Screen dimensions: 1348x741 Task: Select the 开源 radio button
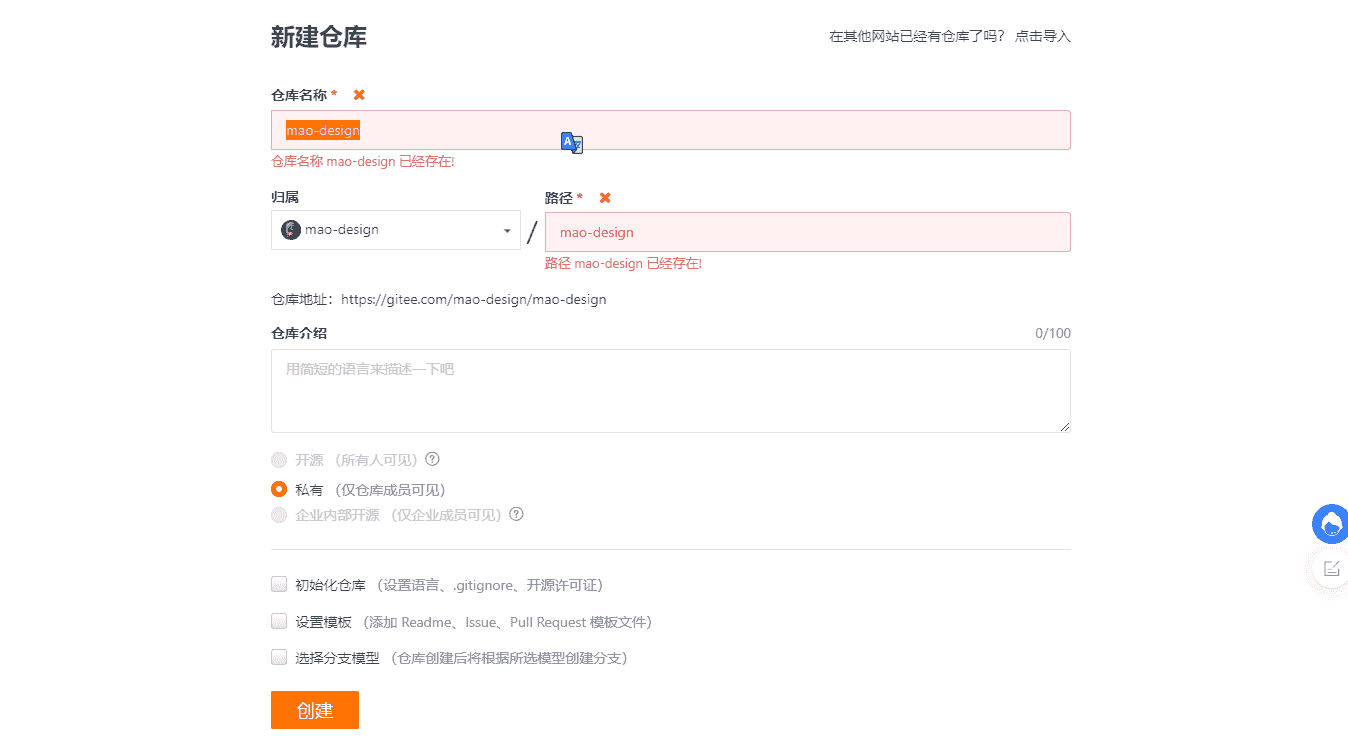point(279,460)
